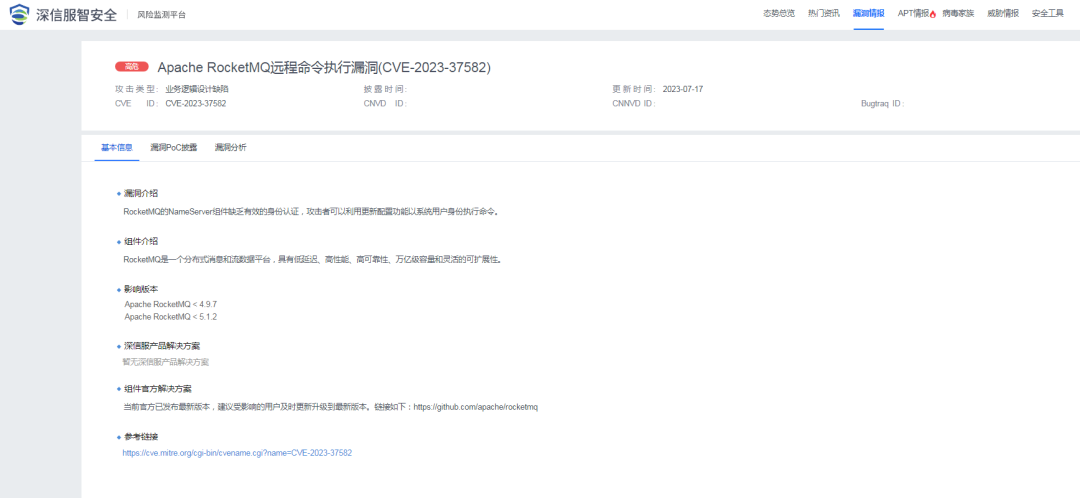Click the 深信服智安全 brand name
The image size is (1080, 498).
point(76,14)
